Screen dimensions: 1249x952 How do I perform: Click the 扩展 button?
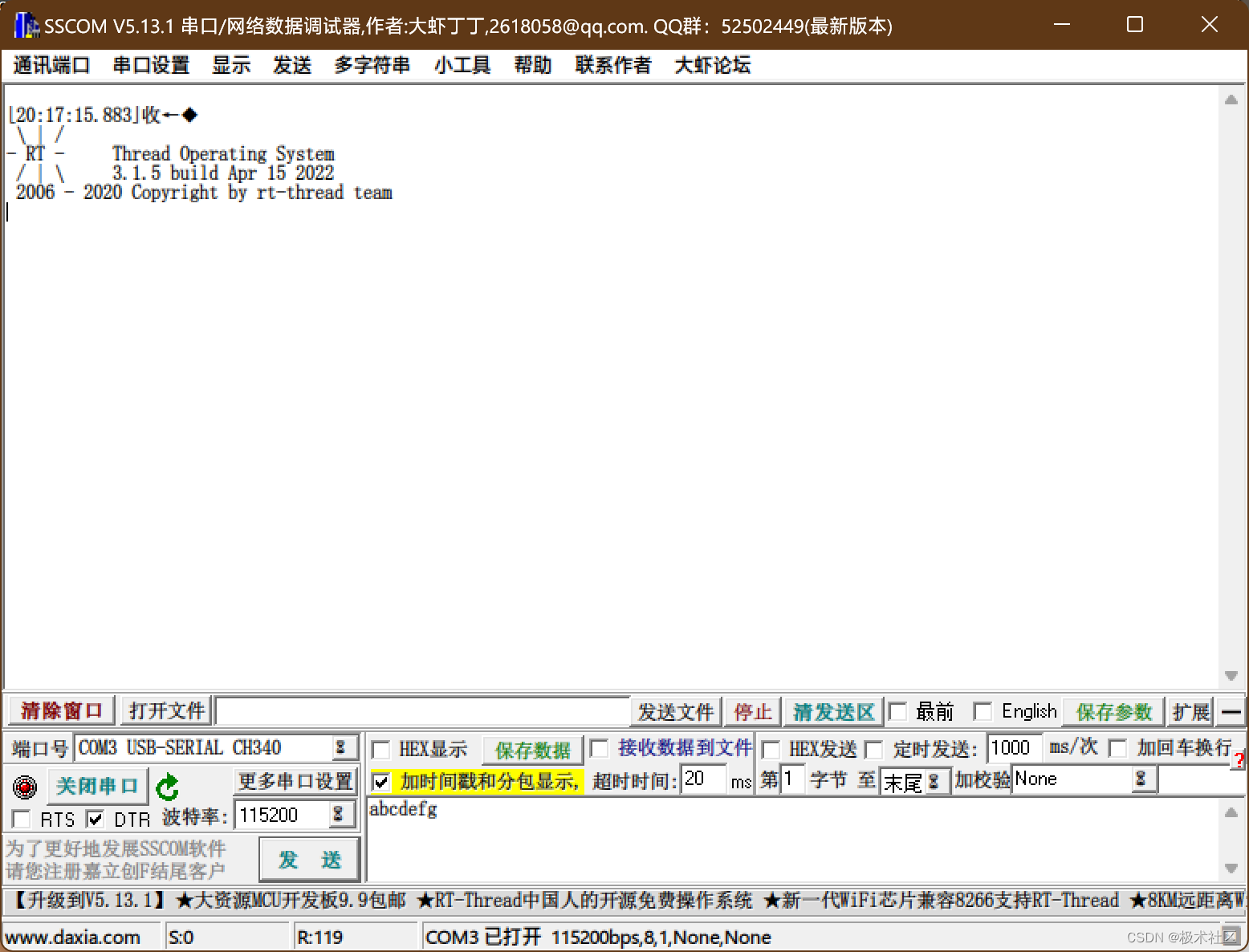click(x=1190, y=712)
